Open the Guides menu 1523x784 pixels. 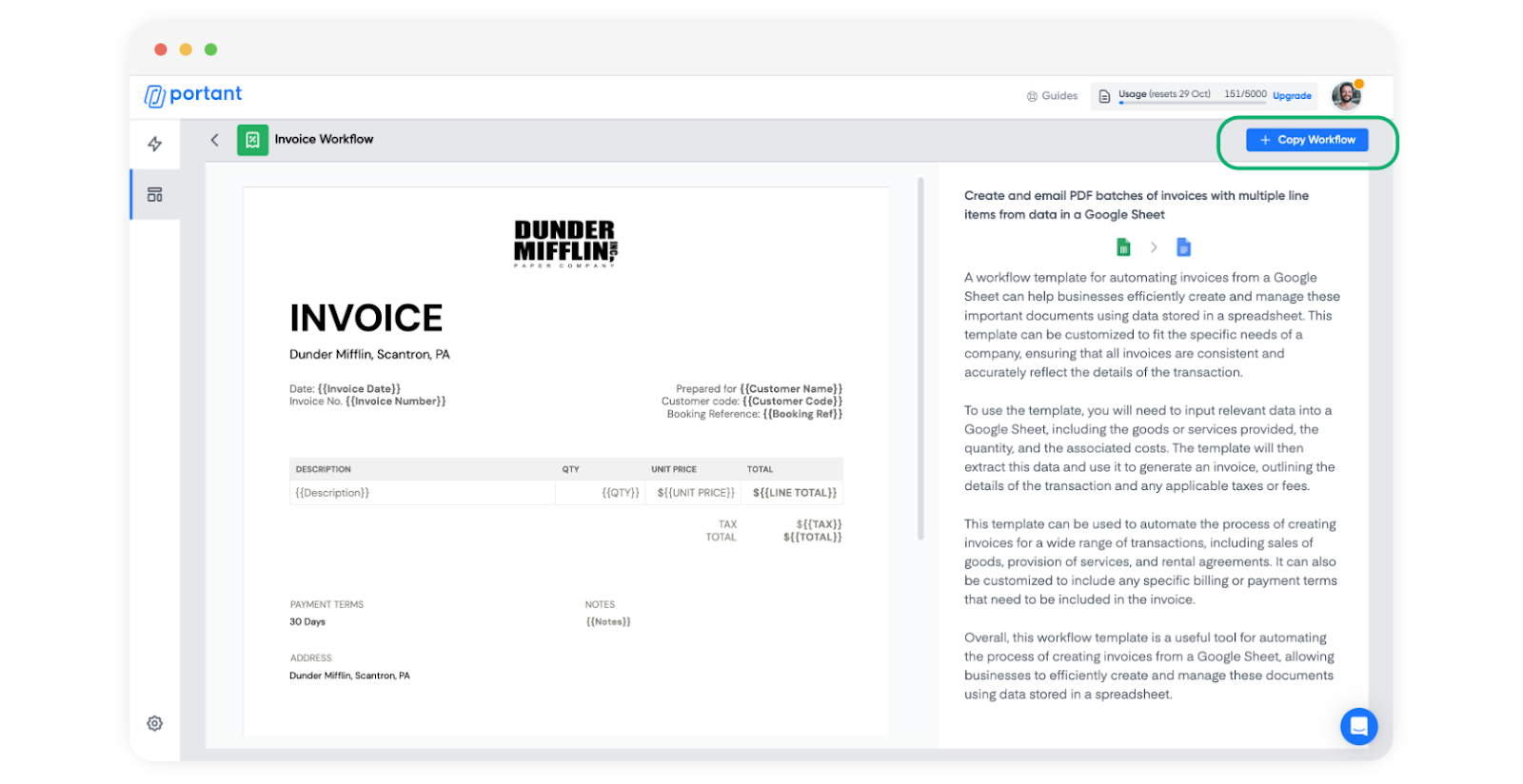pyautogui.click(x=1052, y=96)
